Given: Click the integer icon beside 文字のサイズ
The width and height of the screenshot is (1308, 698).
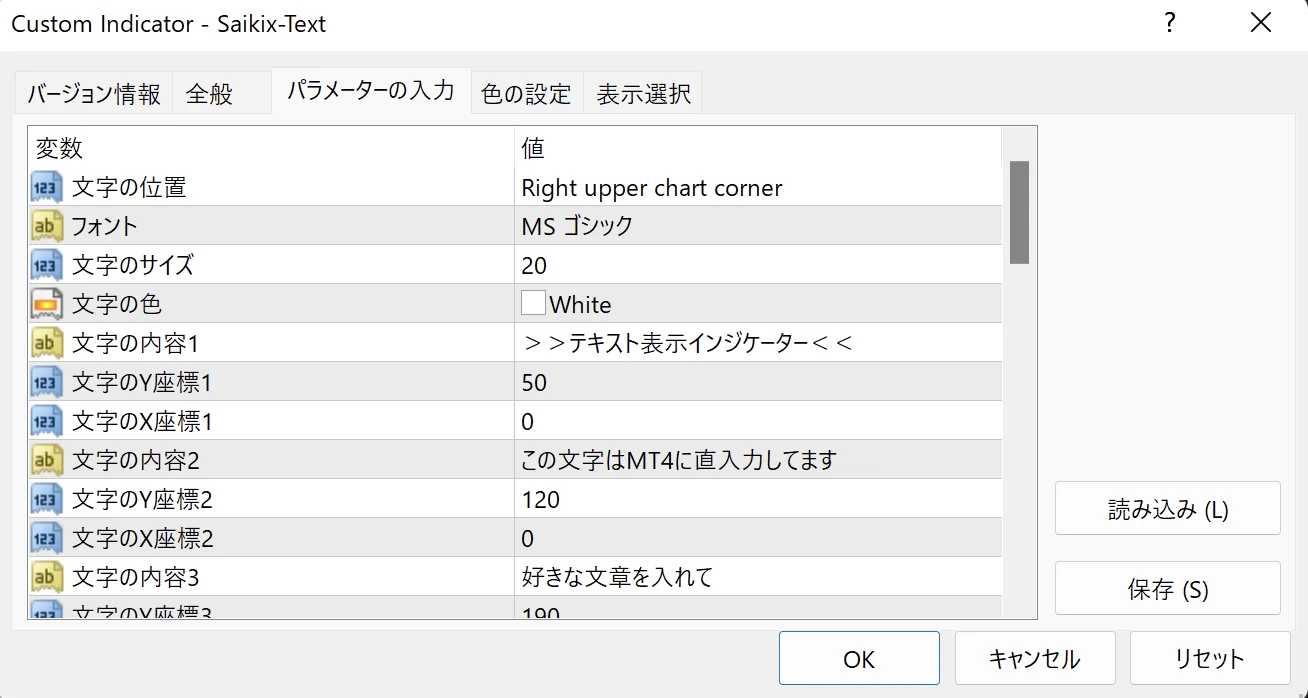Looking at the screenshot, I should coord(47,265).
